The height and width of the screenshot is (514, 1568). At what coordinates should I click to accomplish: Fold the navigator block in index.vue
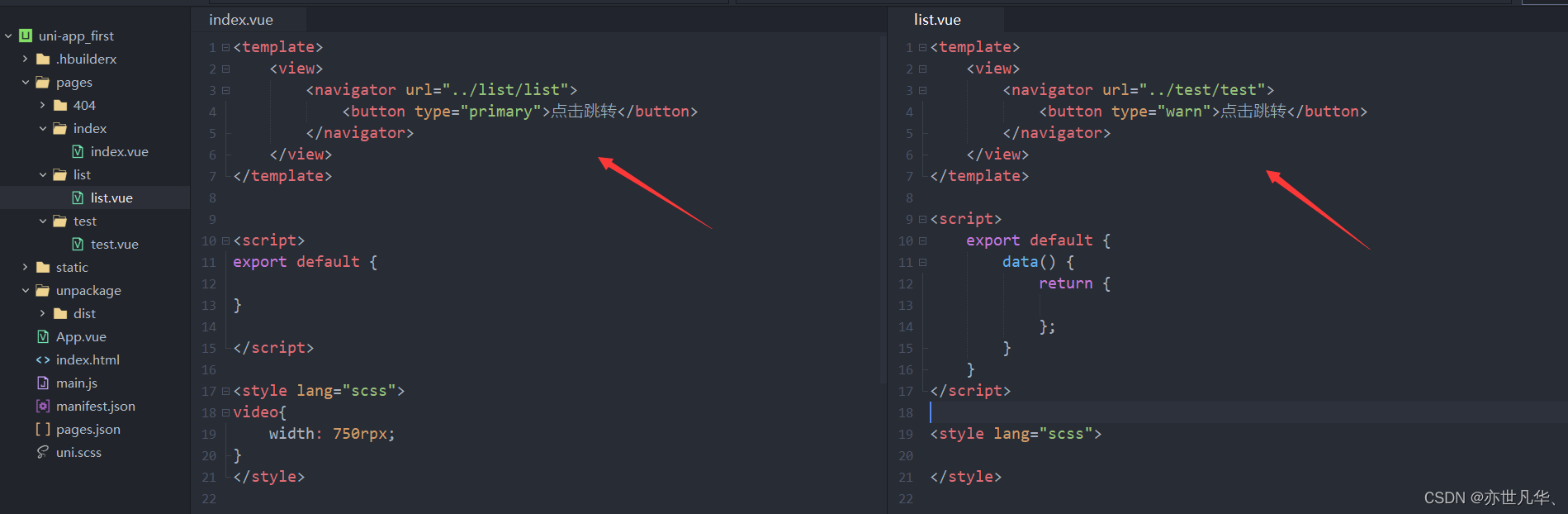[x=225, y=90]
